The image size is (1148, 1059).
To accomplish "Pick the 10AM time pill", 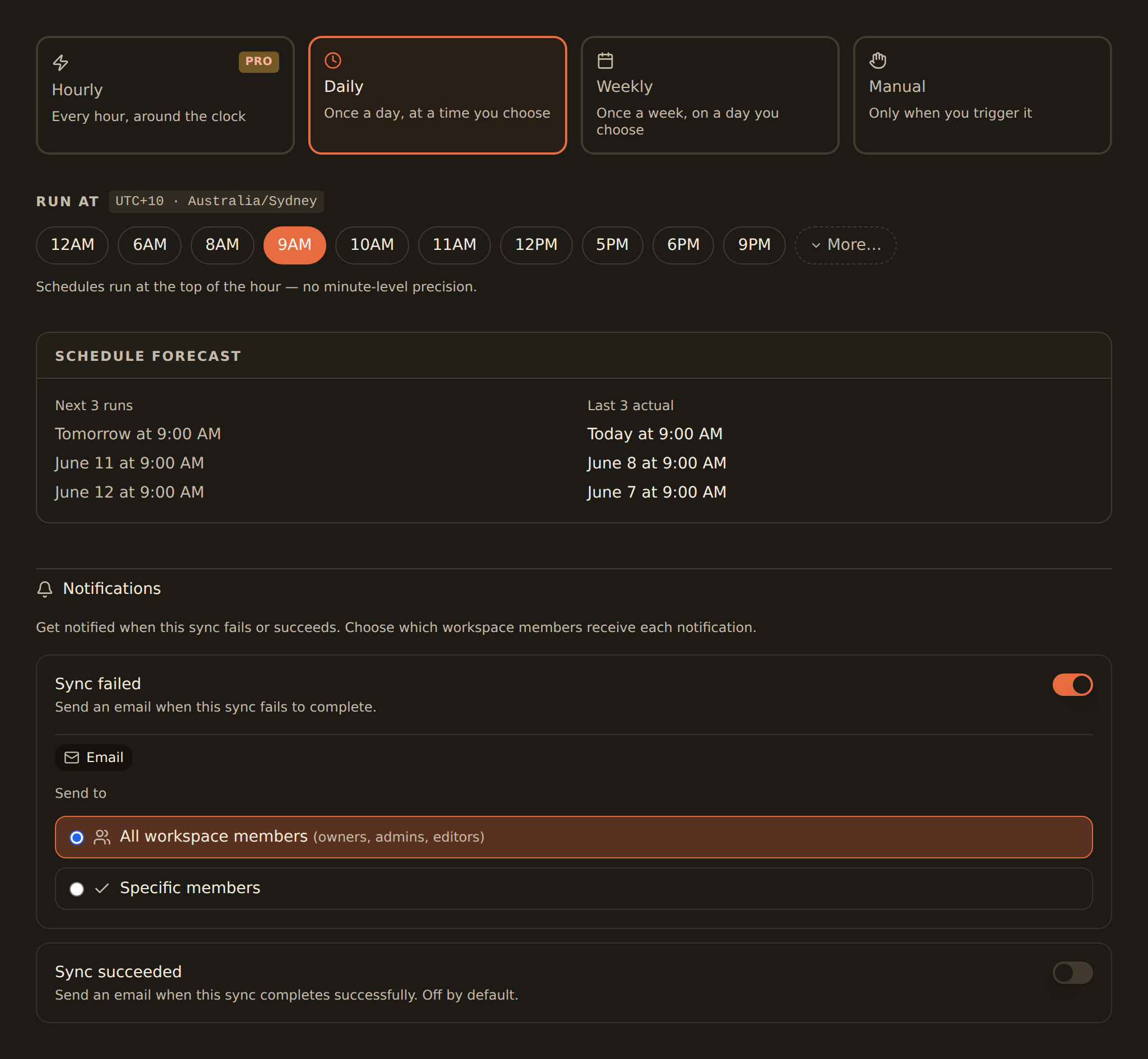I will point(372,245).
